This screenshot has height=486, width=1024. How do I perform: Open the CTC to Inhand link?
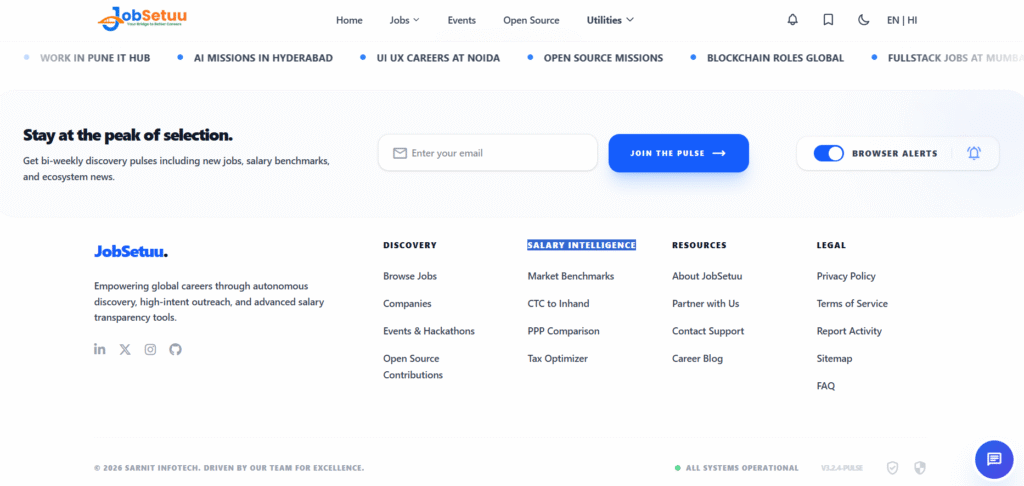click(x=558, y=304)
